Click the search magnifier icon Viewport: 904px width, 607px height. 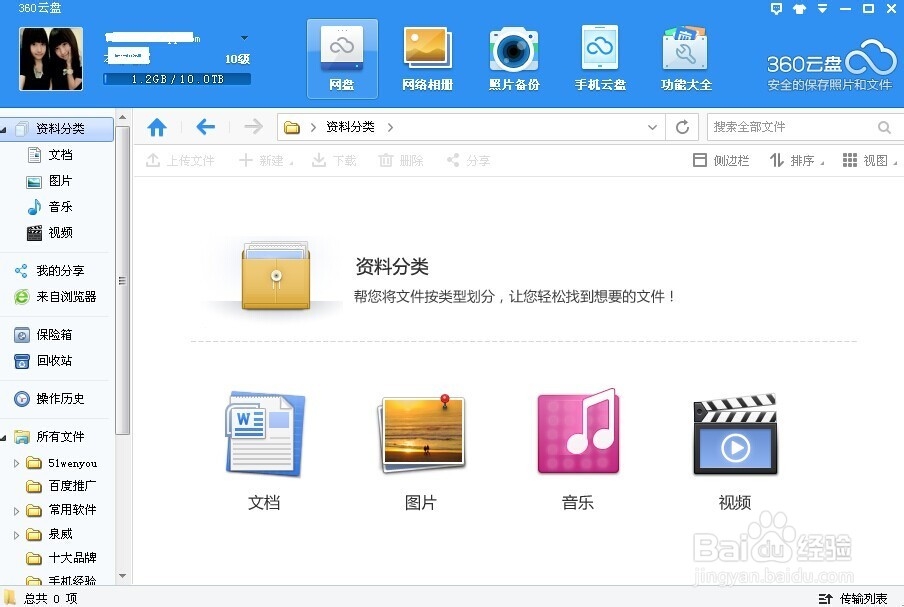pos(884,127)
